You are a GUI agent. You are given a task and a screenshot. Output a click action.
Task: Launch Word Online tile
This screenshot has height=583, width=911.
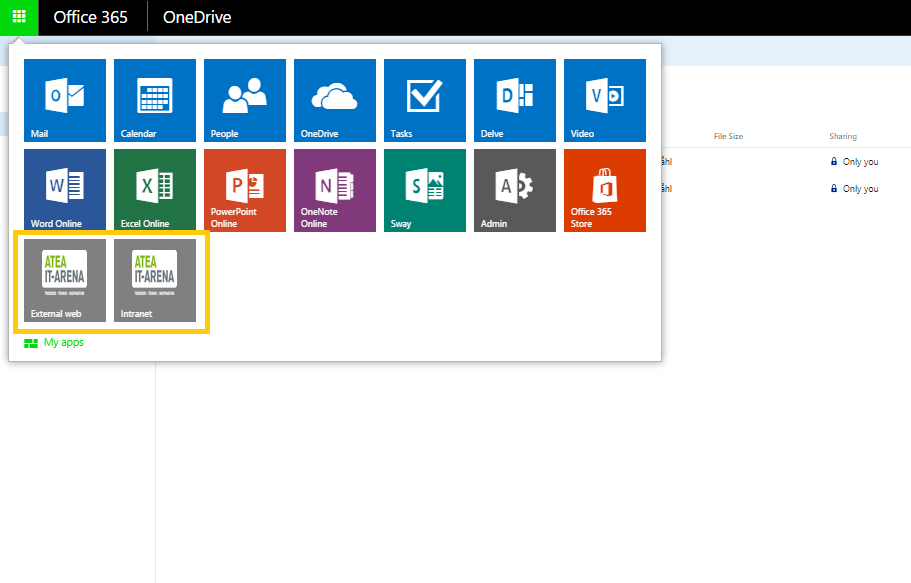coord(65,190)
